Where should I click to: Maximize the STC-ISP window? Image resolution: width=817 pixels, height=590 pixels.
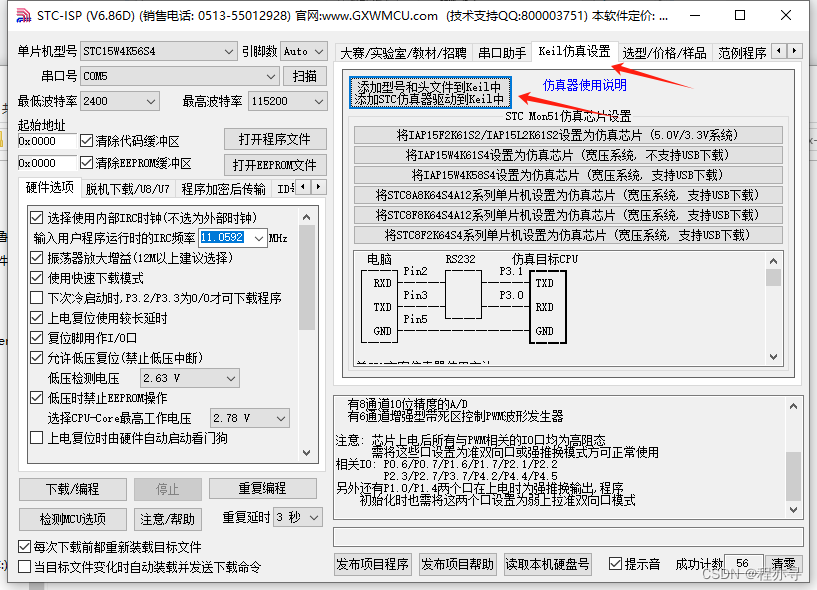click(x=740, y=15)
